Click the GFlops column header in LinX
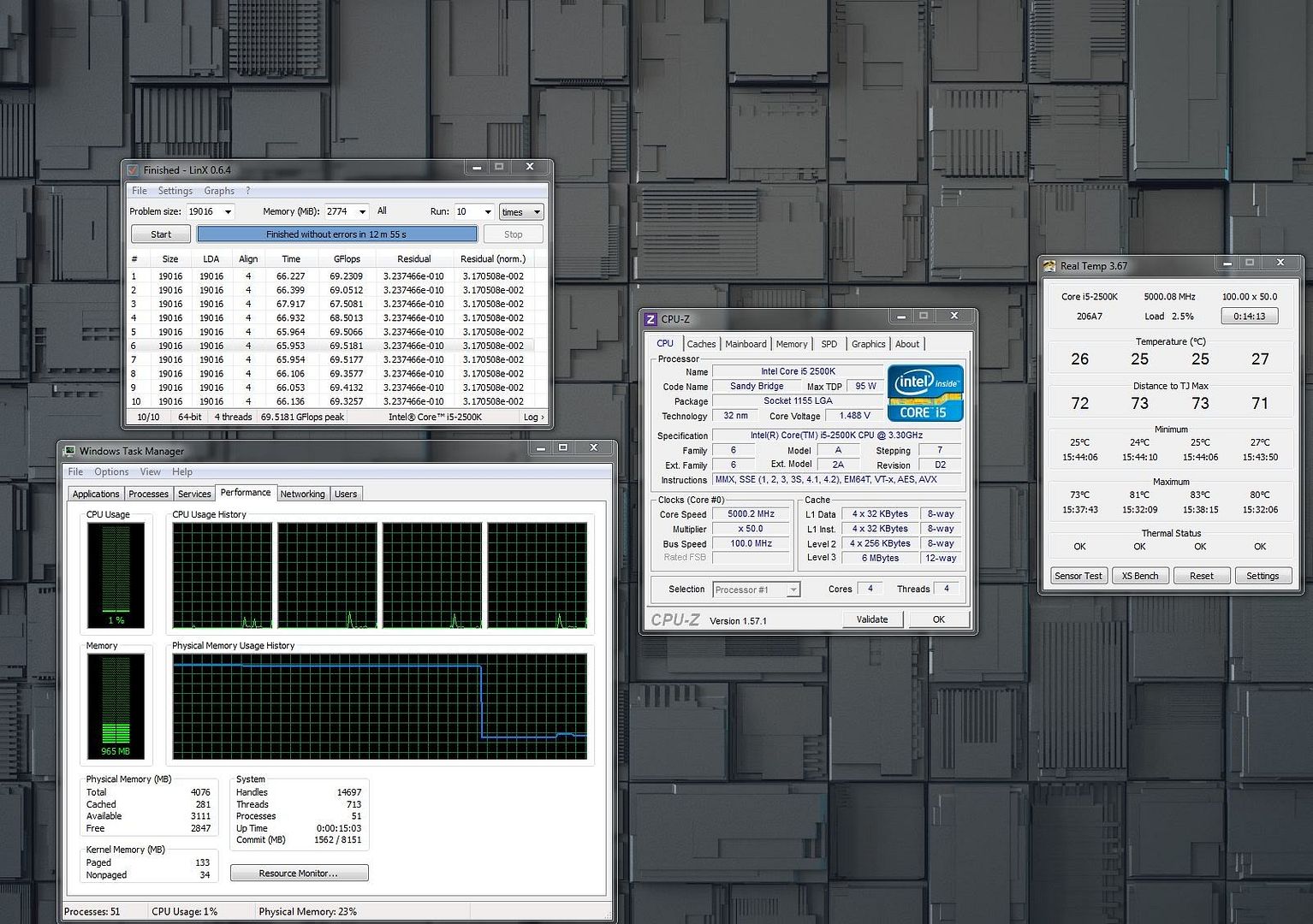Screen dimensions: 1313x924 (347, 258)
